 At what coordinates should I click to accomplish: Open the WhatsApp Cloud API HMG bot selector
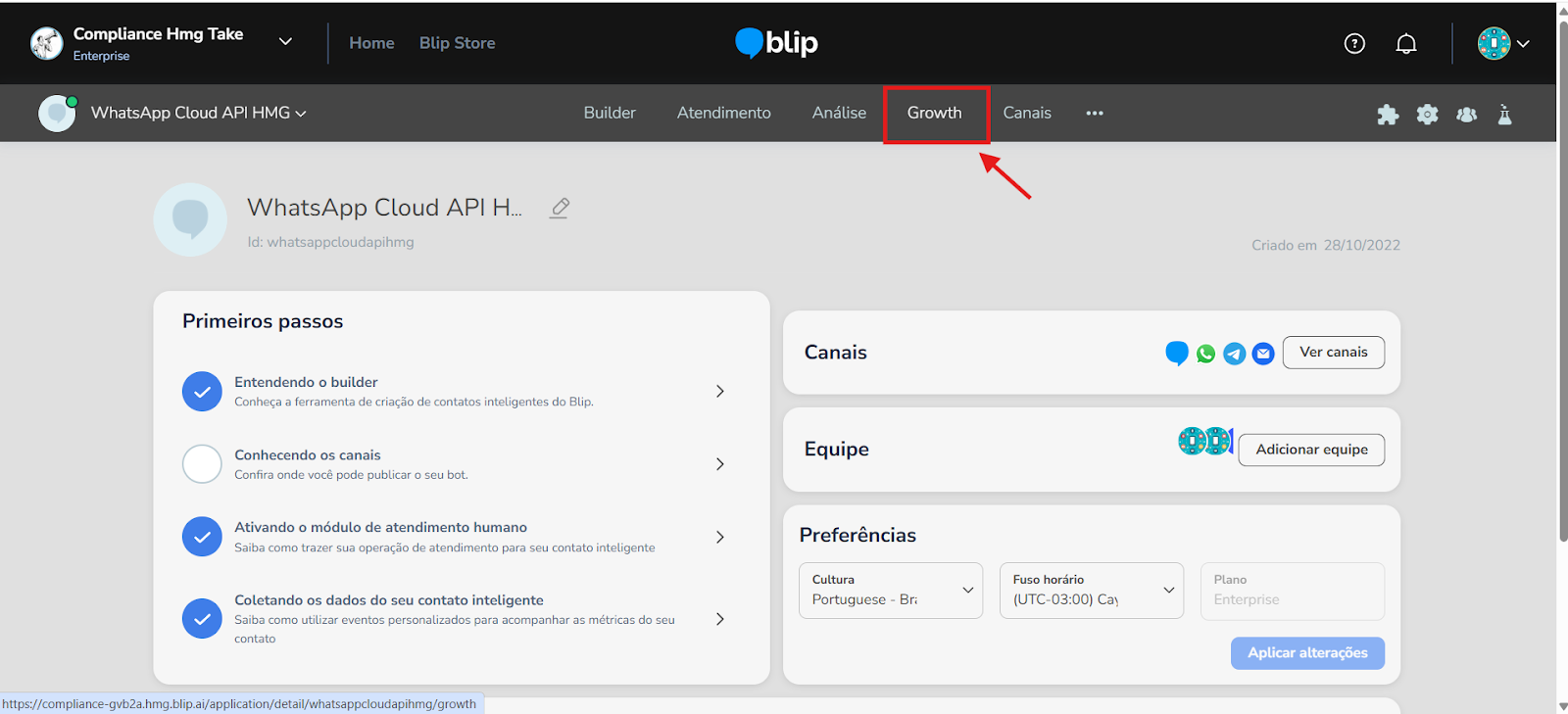[x=199, y=114]
